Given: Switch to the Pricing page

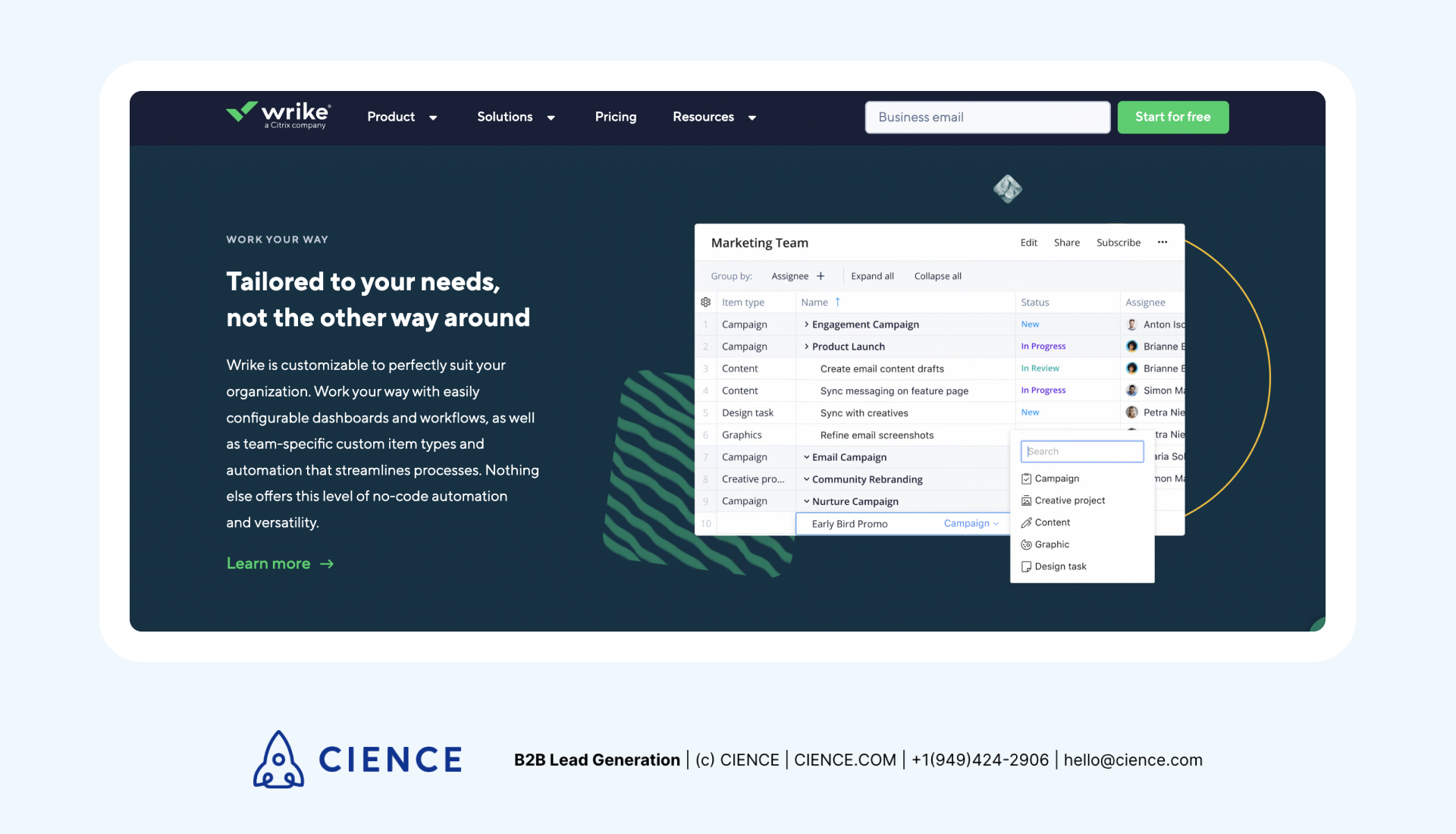Looking at the screenshot, I should (615, 117).
